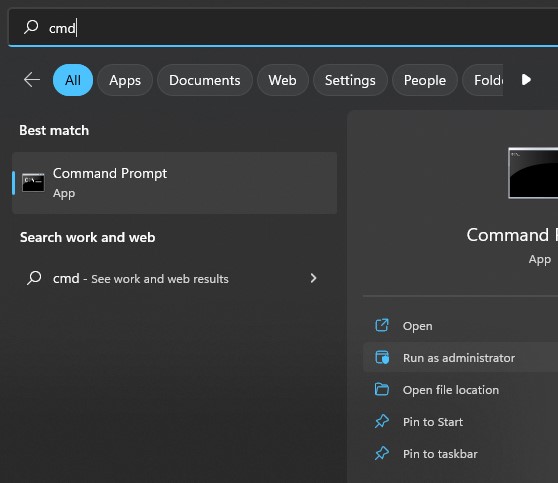The image size is (558, 483).
Task: Select the All filter tab
Action: [73, 80]
